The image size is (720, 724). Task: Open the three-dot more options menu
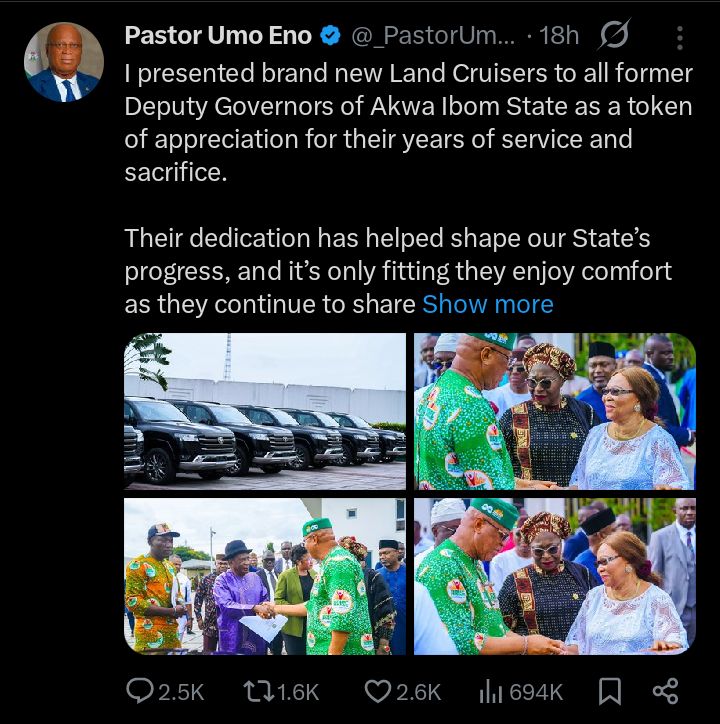coord(680,37)
